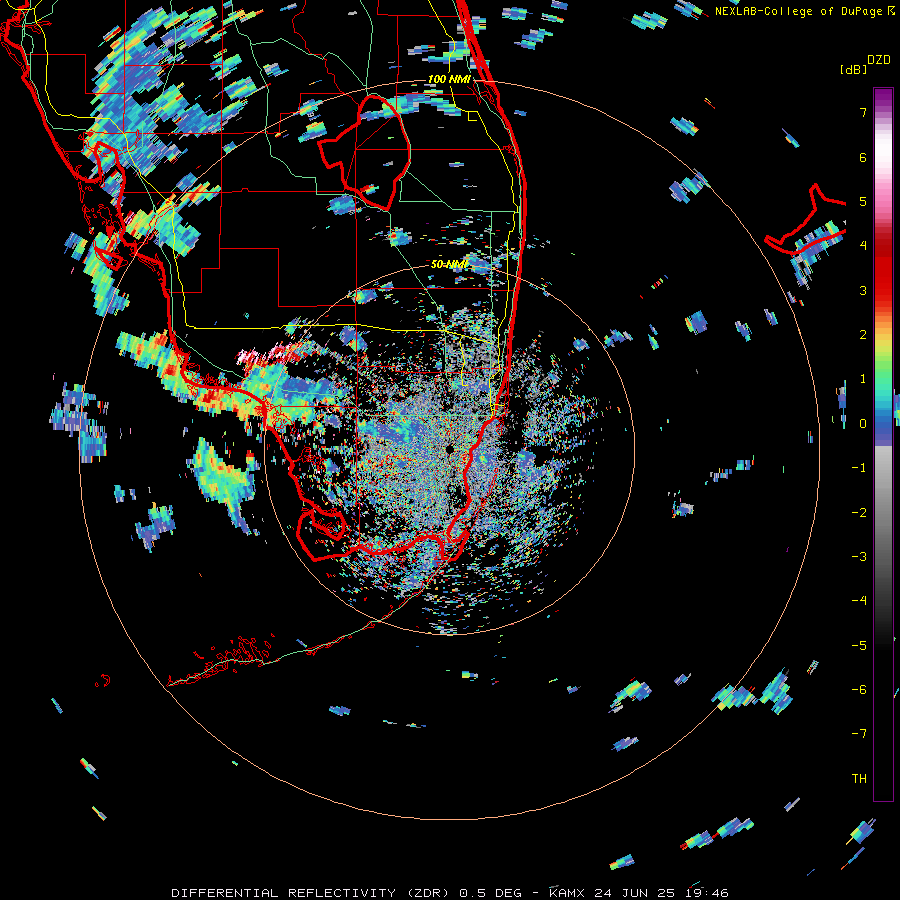Image resolution: width=900 pixels, height=900 pixels.
Task: Click the scale value 4 on the colorbar
Action: point(863,246)
